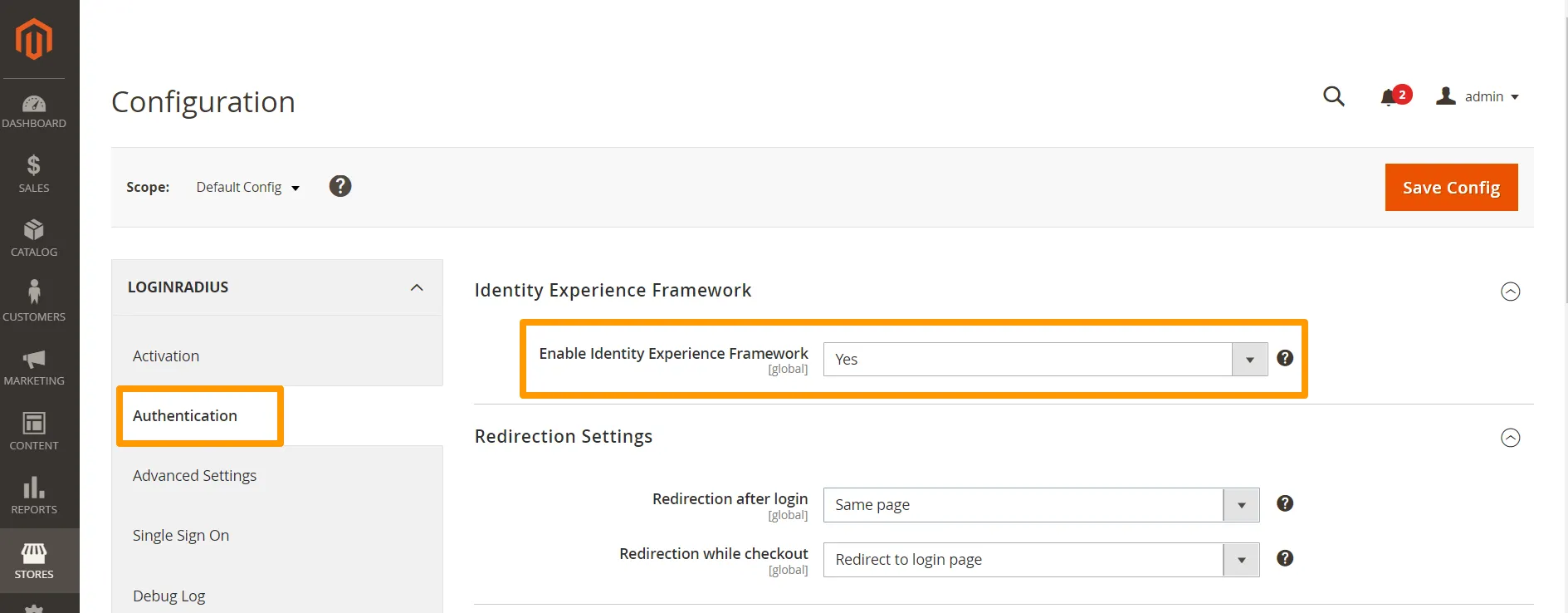Go to Advanced Settings tab
Image resolution: width=1568 pixels, height=613 pixels.
(194, 476)
